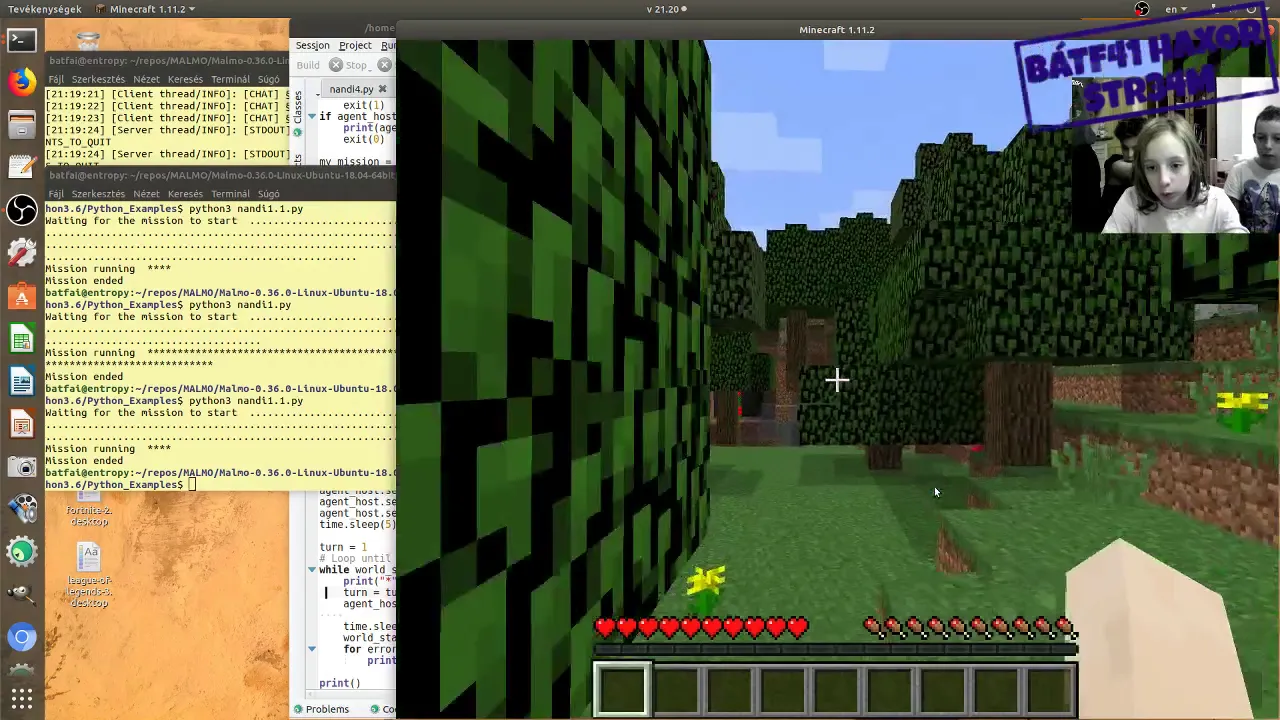Open Nézet menu in upper terminal

146,79
